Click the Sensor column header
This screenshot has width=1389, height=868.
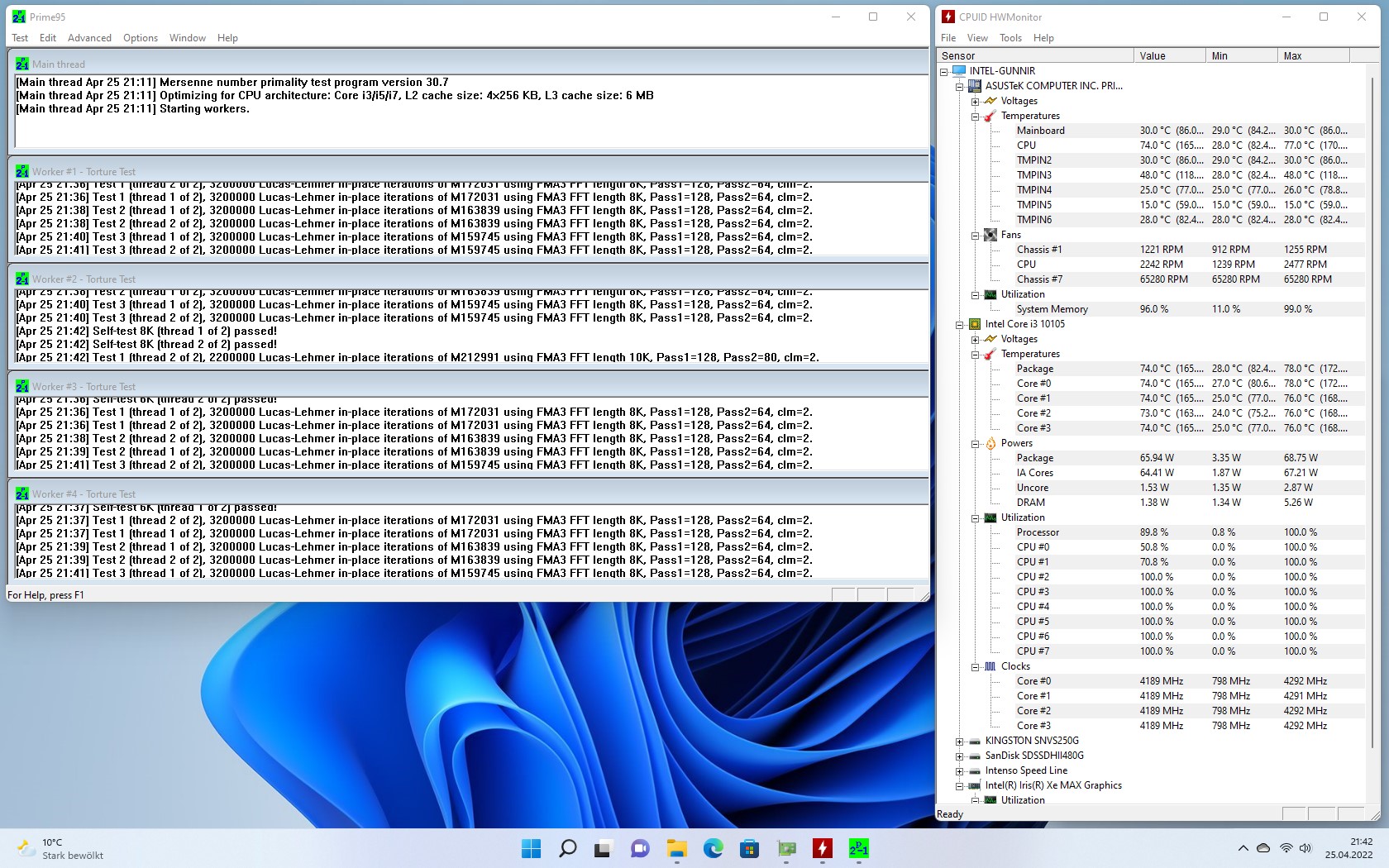1035,55
